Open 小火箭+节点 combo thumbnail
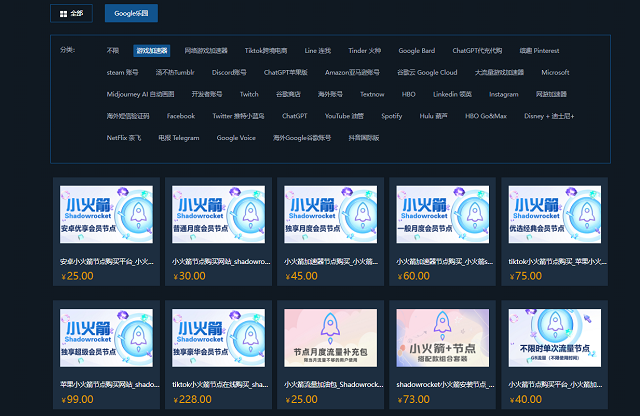 (442, 338)
